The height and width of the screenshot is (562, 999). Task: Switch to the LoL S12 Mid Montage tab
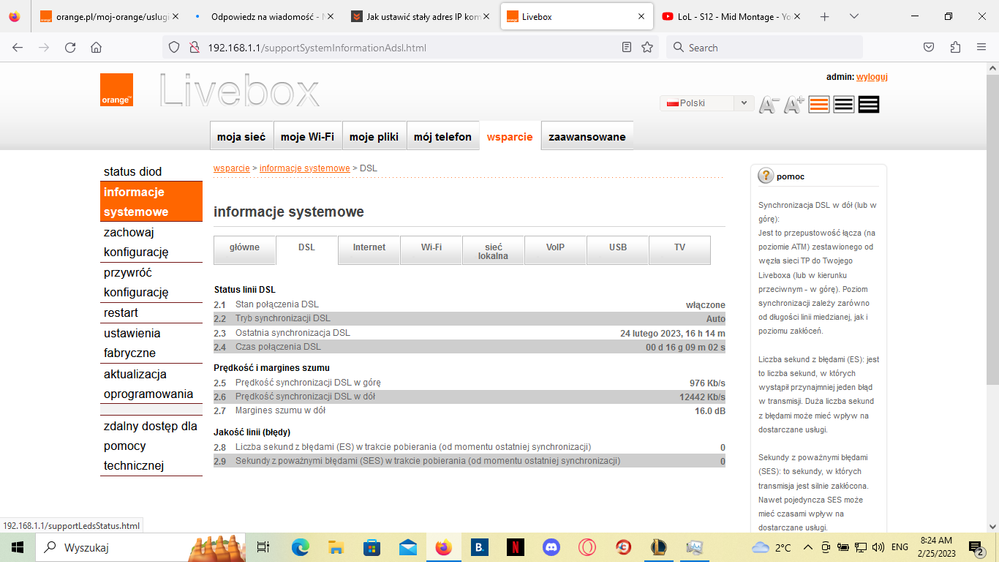731,17
